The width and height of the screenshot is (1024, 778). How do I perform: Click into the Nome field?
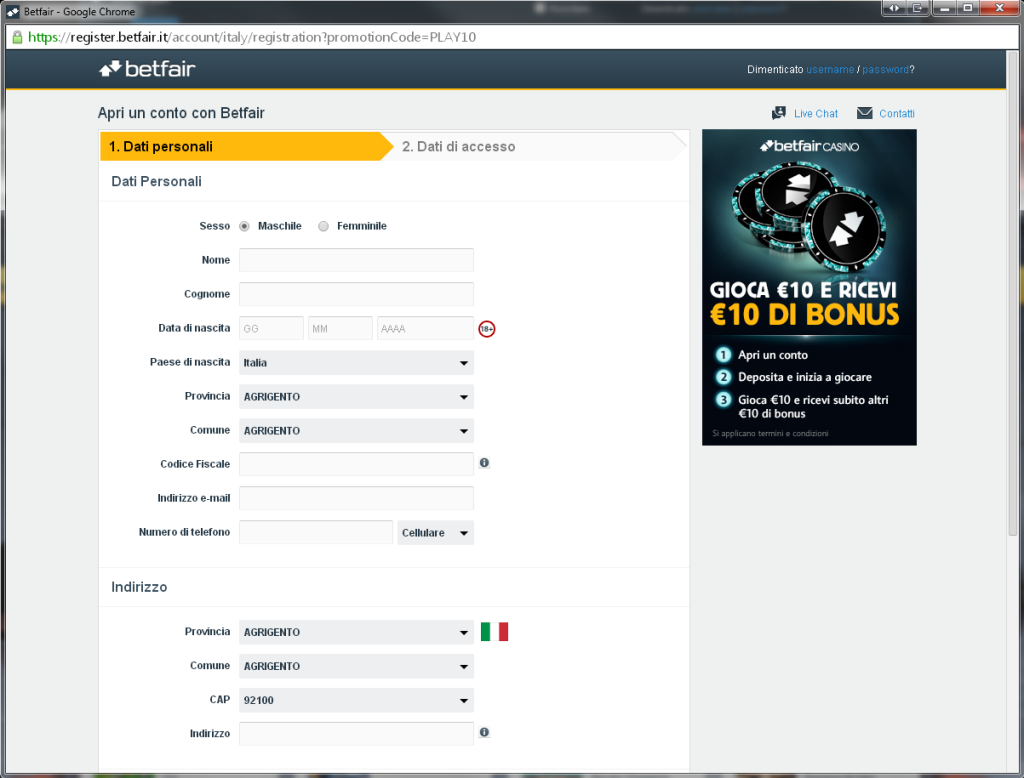tap(356, 260)
